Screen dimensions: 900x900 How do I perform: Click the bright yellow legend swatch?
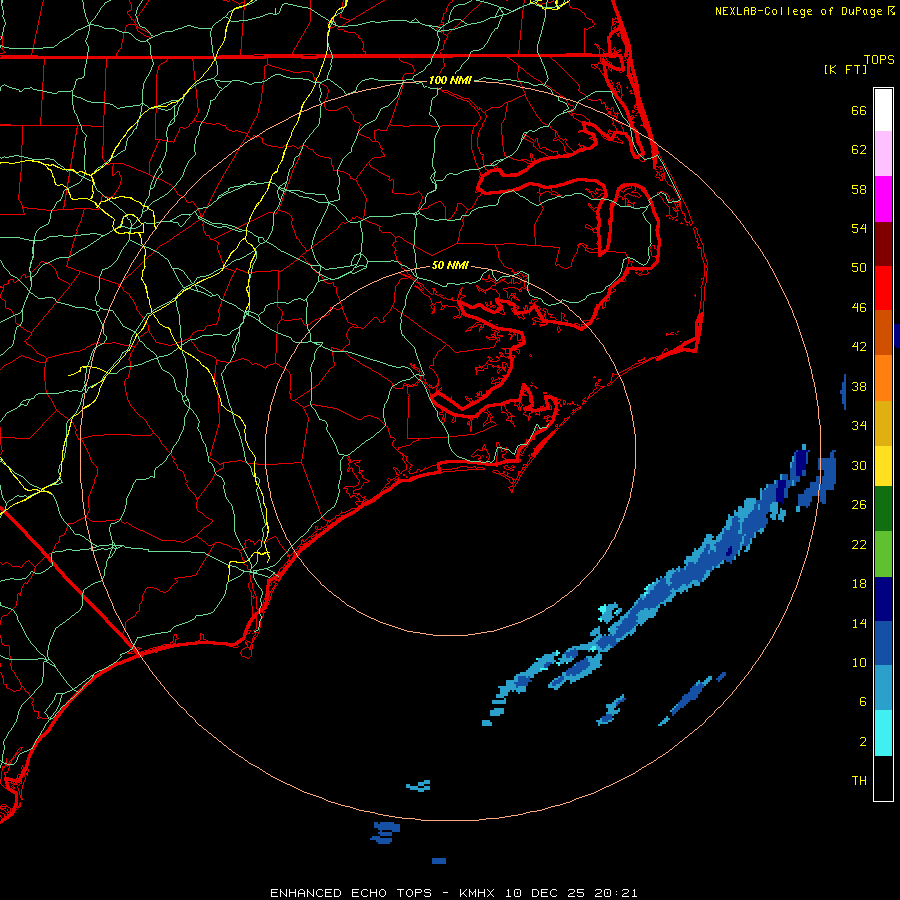[883, 466]
